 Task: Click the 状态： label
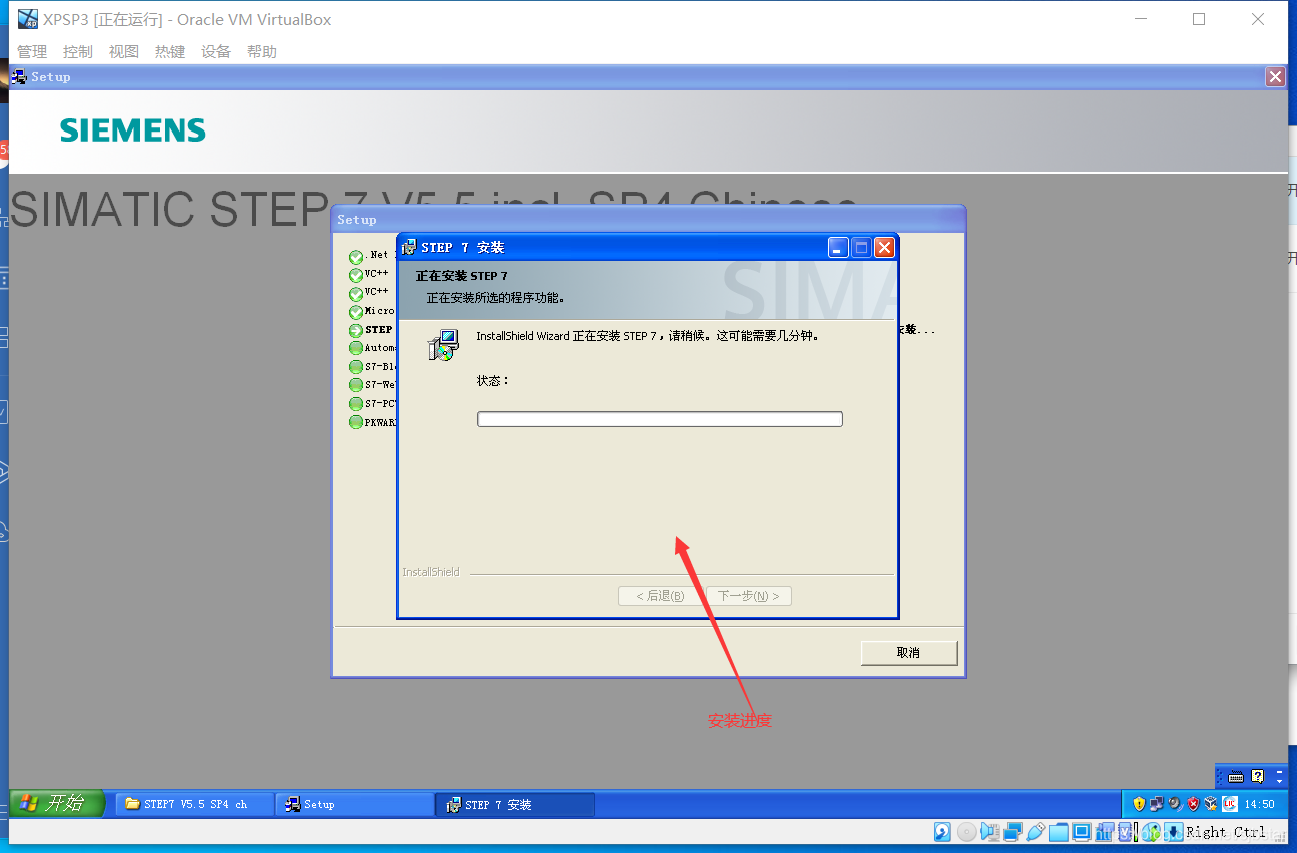tap(493, 381)
